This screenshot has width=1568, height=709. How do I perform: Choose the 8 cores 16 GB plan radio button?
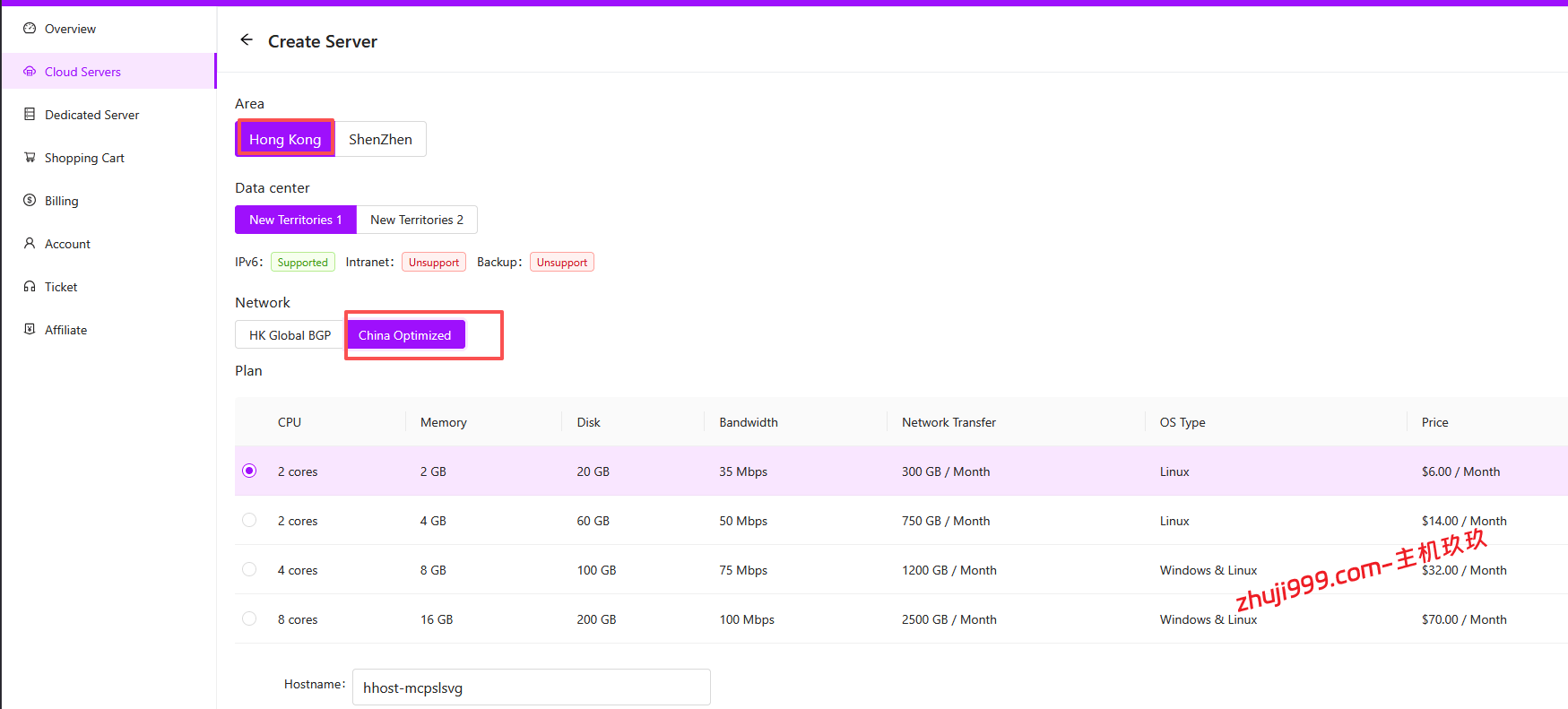pyautogui.click(x=249, y=618)
